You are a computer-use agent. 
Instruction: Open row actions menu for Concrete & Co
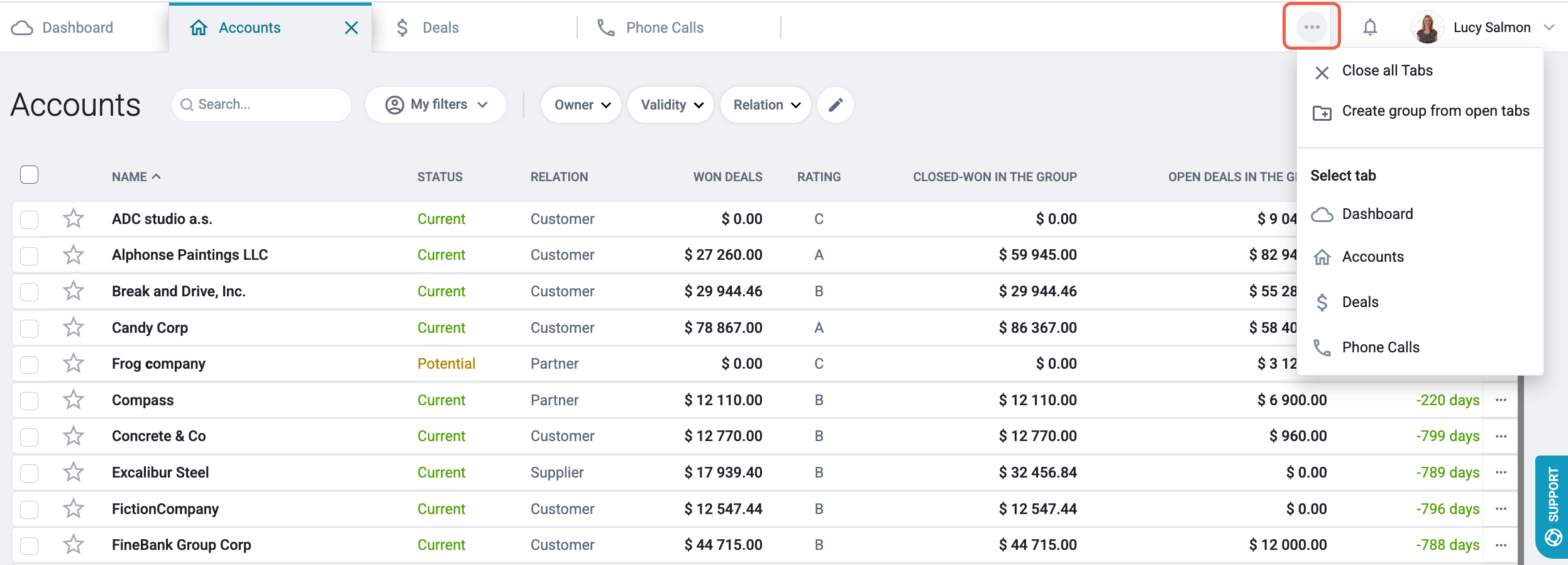[1501, 436]
